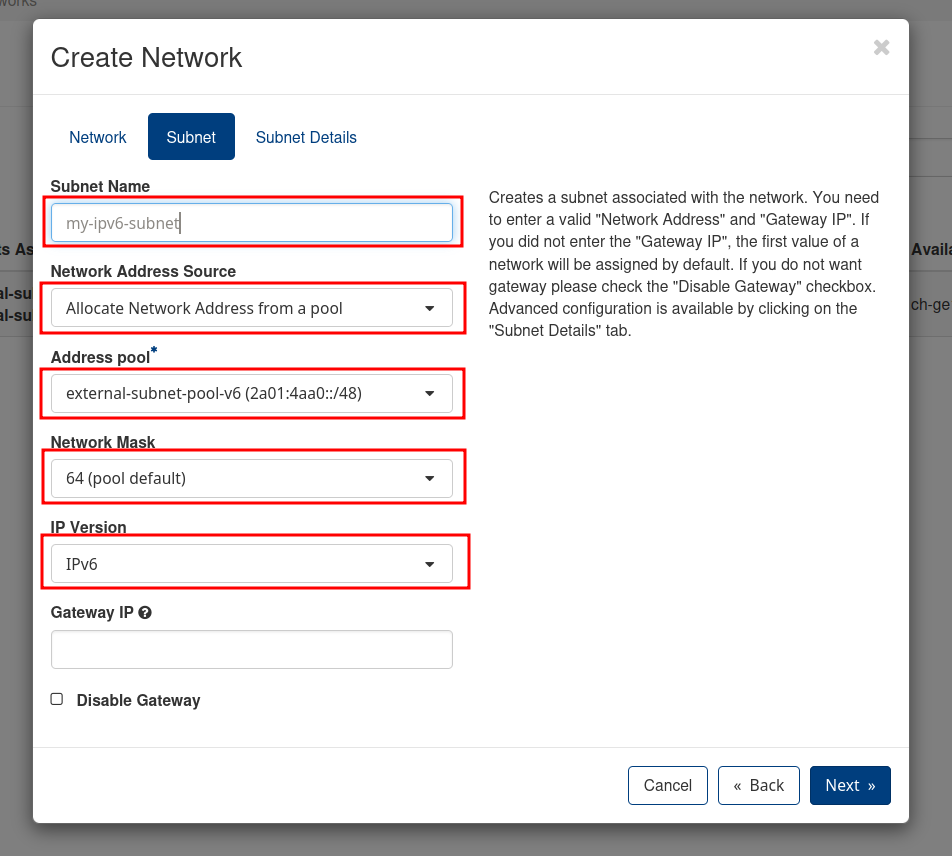Click the IP Version label text
The image size is (952, 856).
88,527
